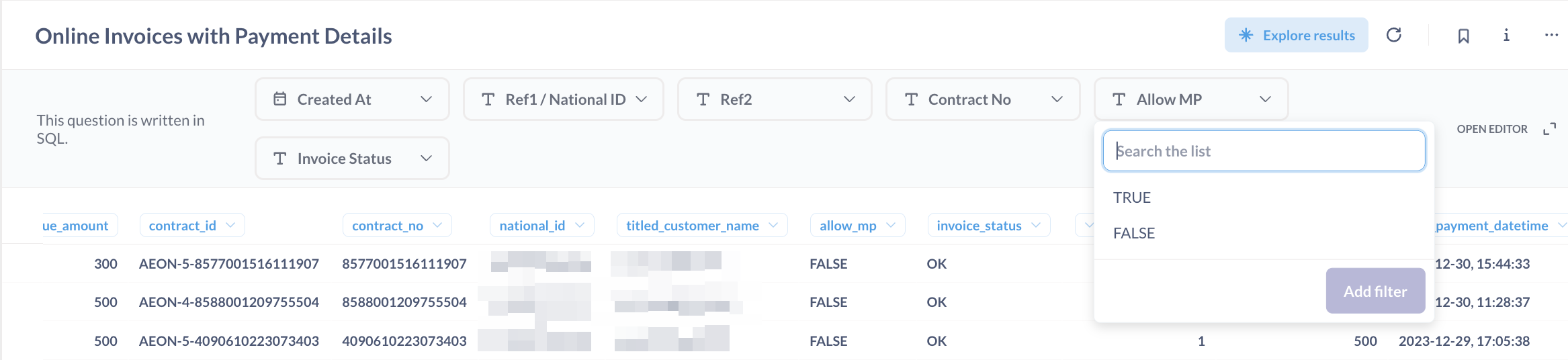Select FALSE in the Allow MP list
1568x360 pixels.
pyautogui.click(x=1134, y=233)
